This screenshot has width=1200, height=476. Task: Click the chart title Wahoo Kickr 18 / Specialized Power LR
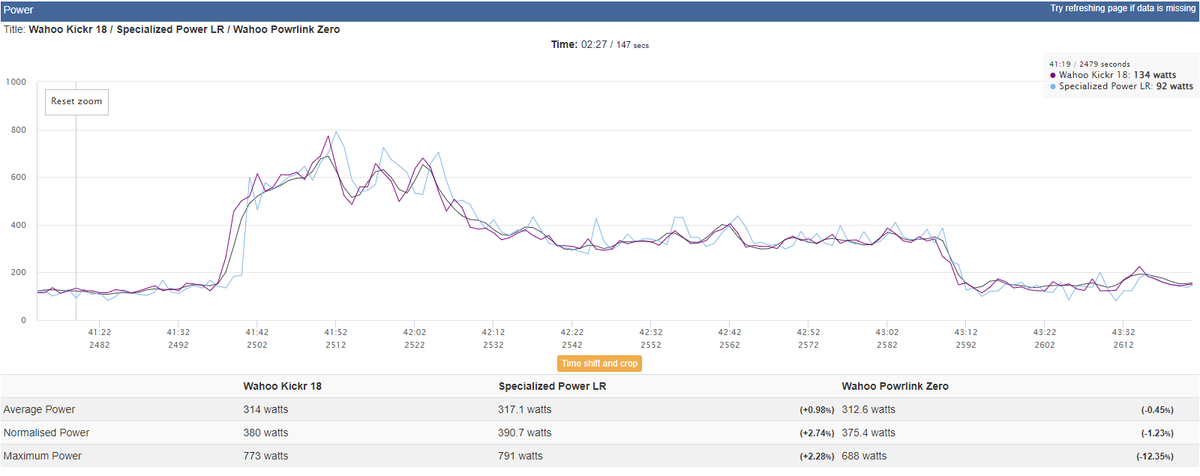184,29
